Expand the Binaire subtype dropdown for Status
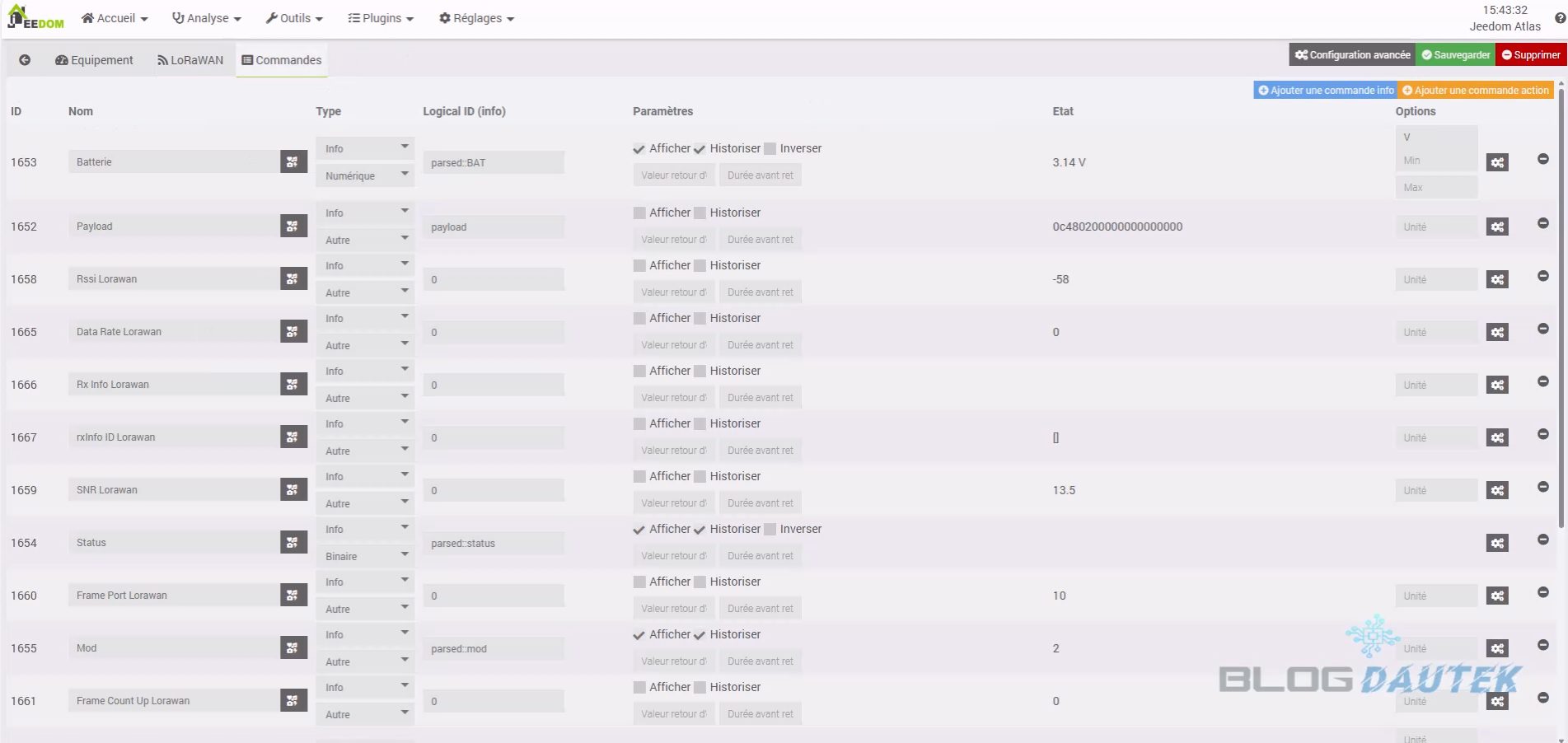1568x743 pixels. (x=364, y=556)
